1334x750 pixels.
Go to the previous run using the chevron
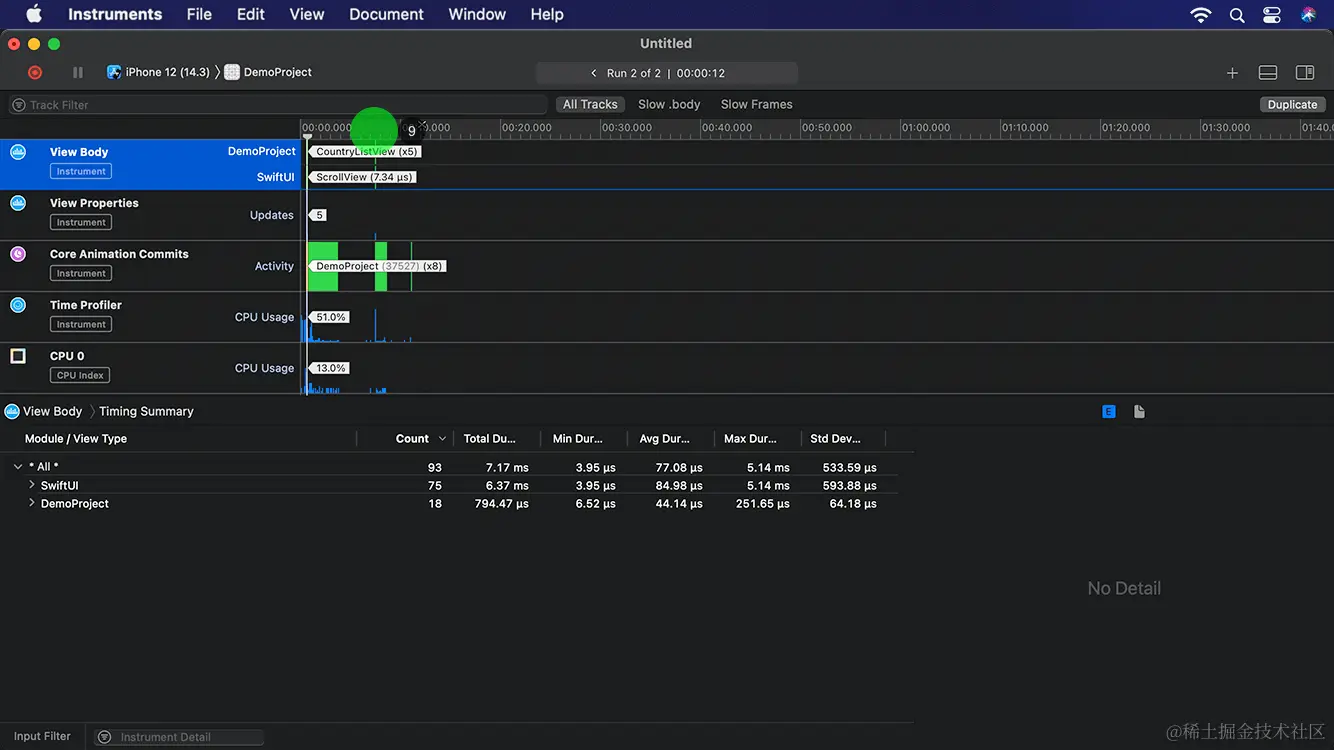click(x=594, y=73)
